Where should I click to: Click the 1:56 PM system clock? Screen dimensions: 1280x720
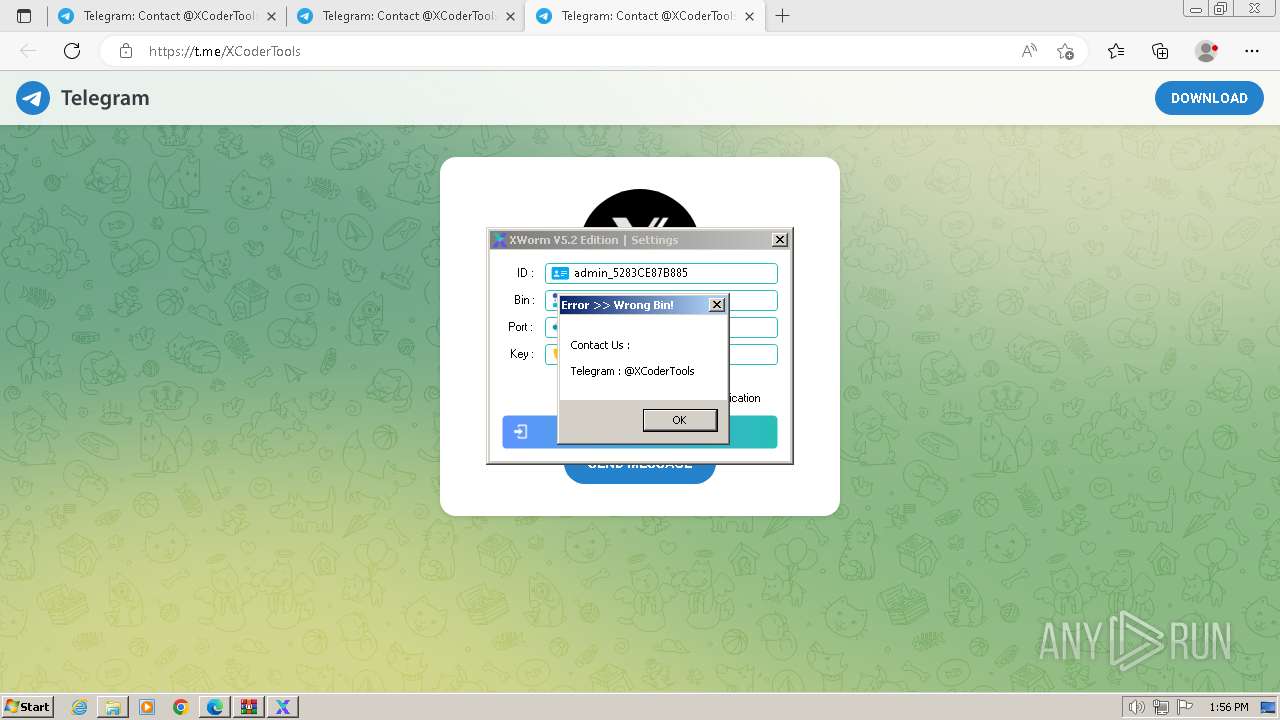tap(1229, 707)
